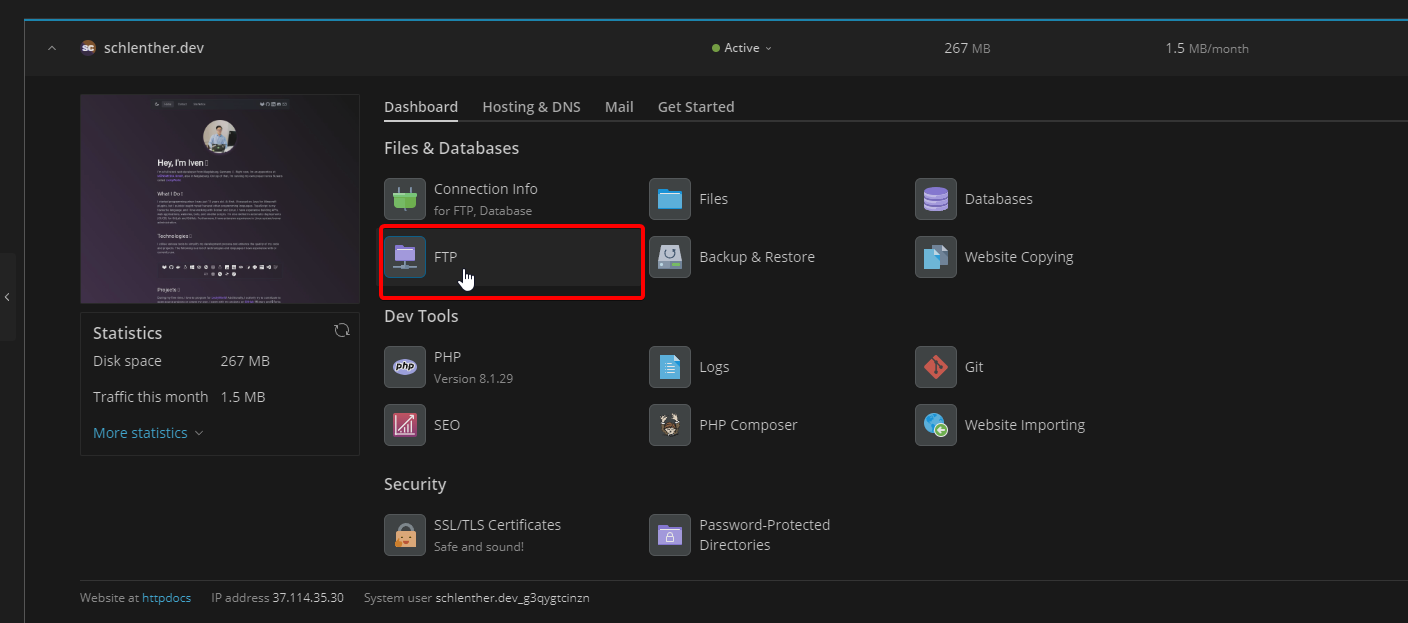The height and width of the screenshot is (623, 1408).
Task: Open Backup & Restore icon
Action: [x=670, y=257]
